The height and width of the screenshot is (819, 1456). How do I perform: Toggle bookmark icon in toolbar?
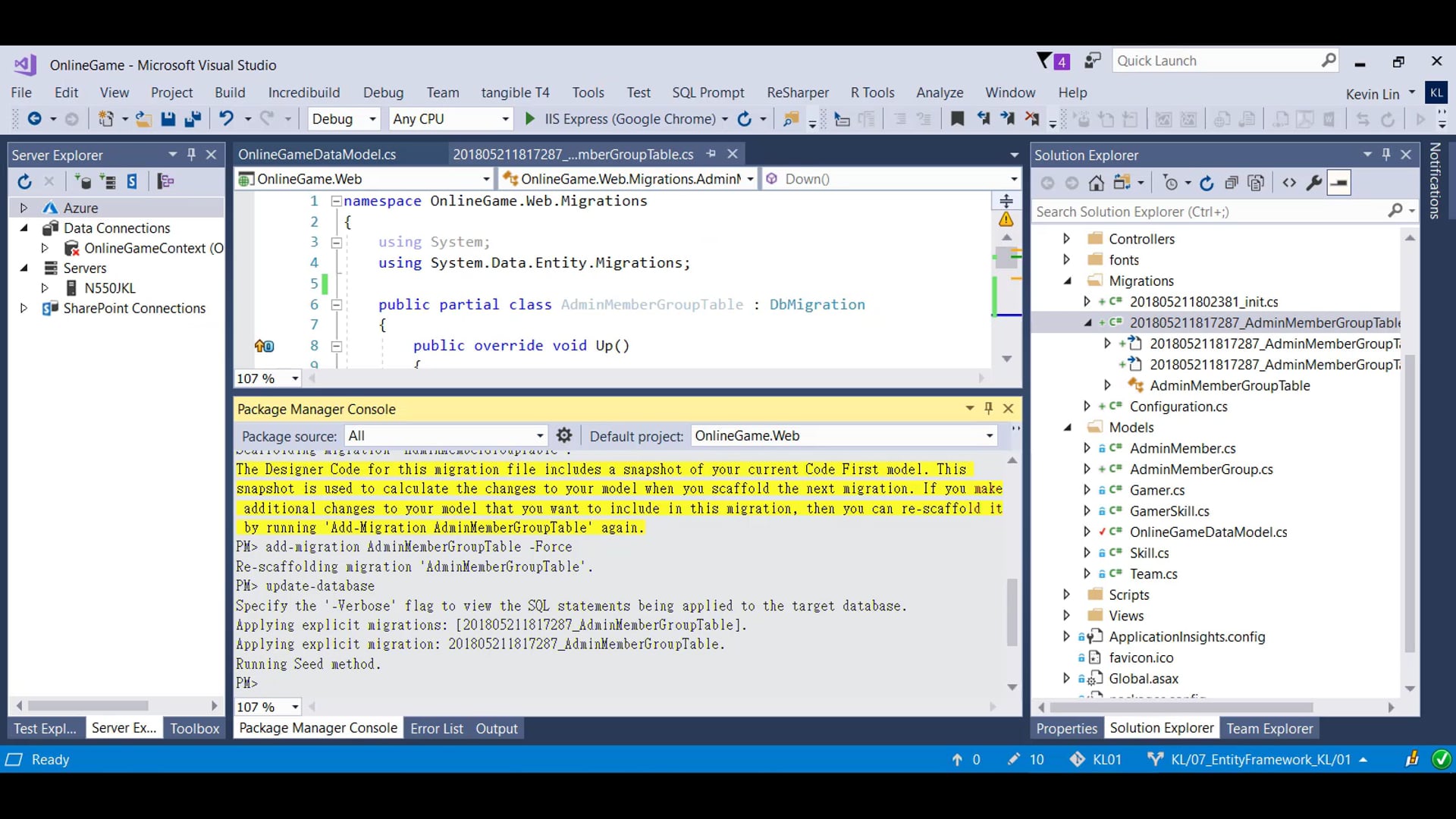coord(957,119)
